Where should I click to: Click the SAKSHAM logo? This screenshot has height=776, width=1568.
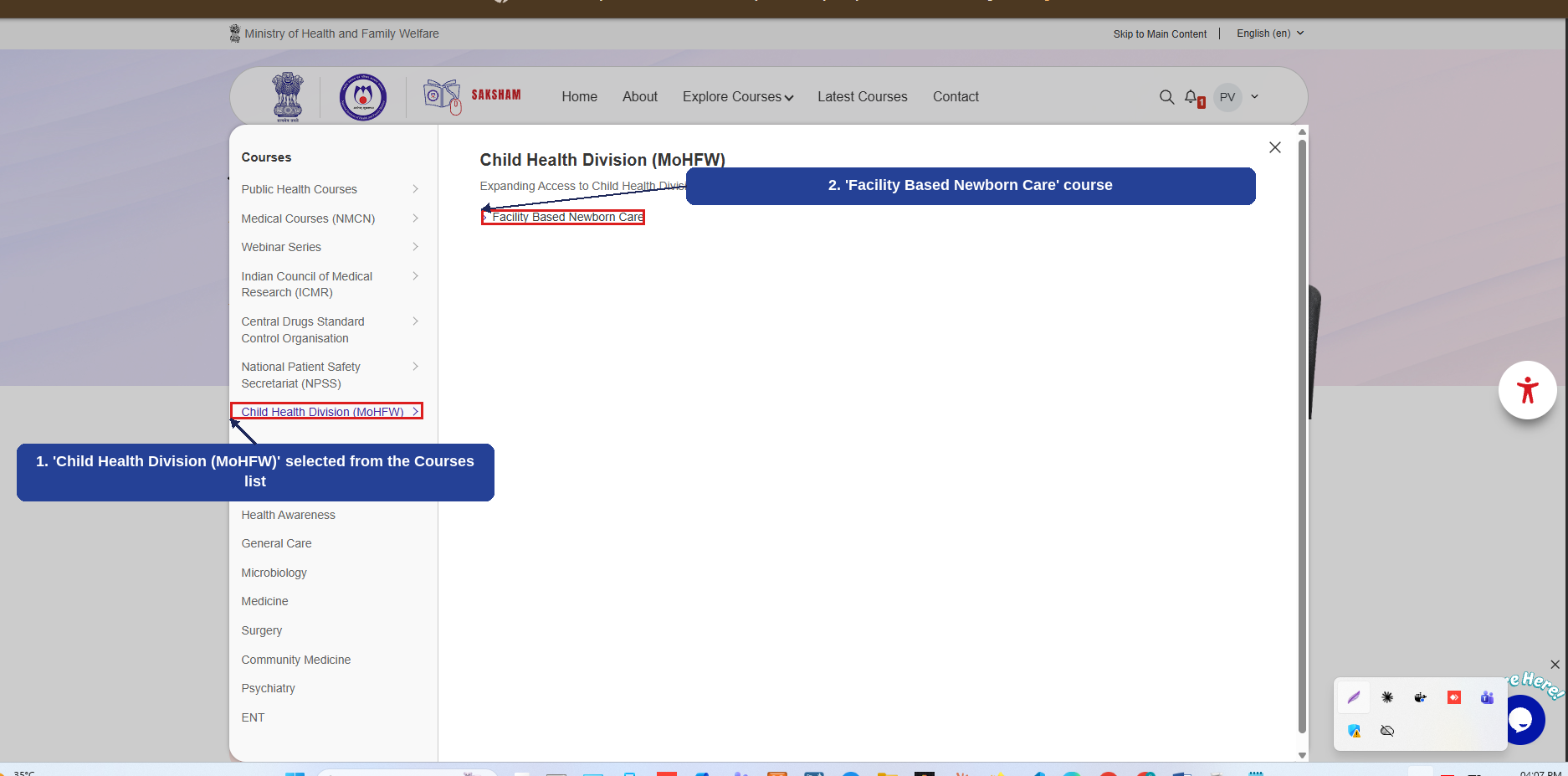pos(473,96)
